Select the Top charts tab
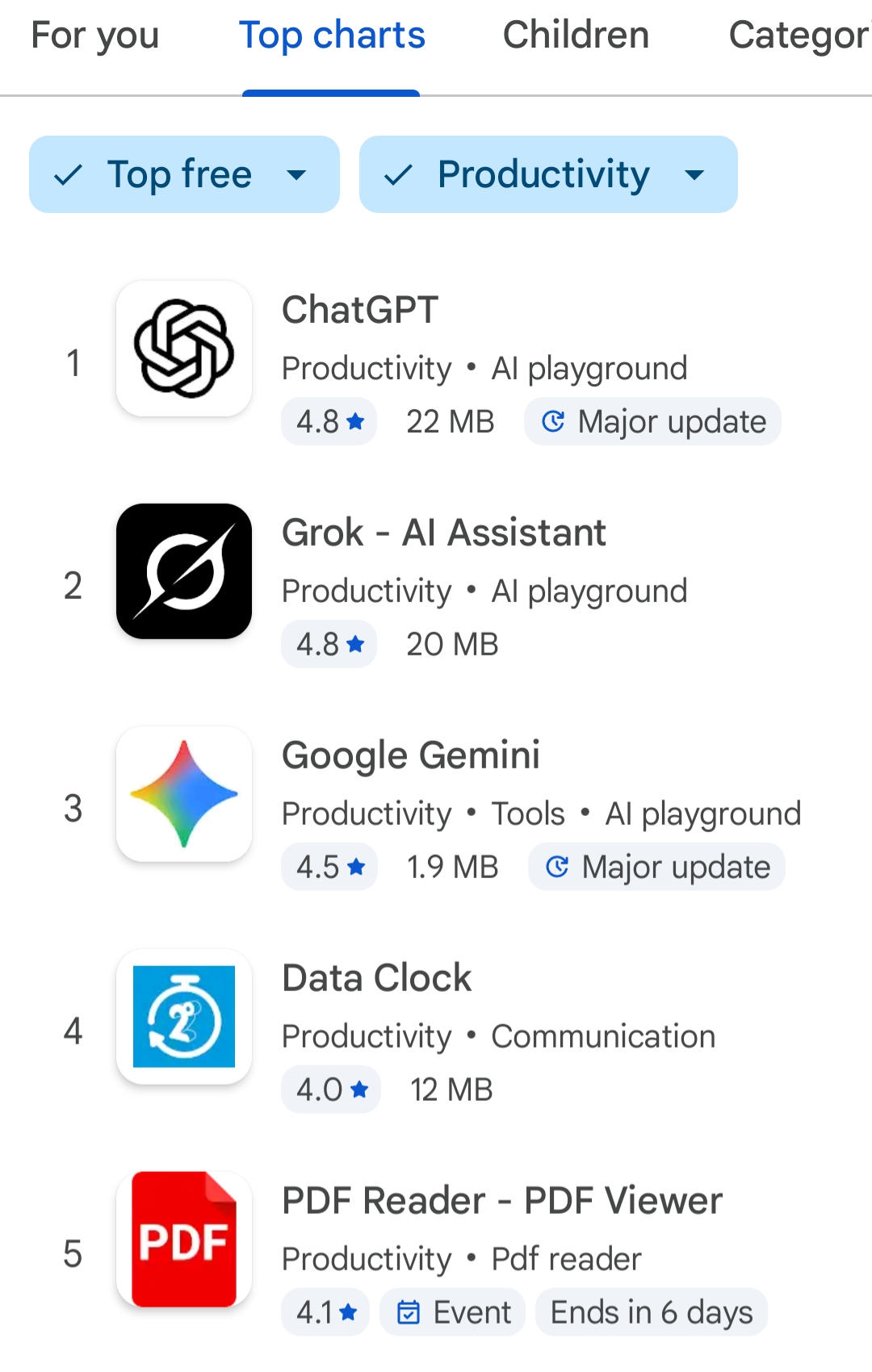This screenshot has width=872, height=1372. point(332,36)
